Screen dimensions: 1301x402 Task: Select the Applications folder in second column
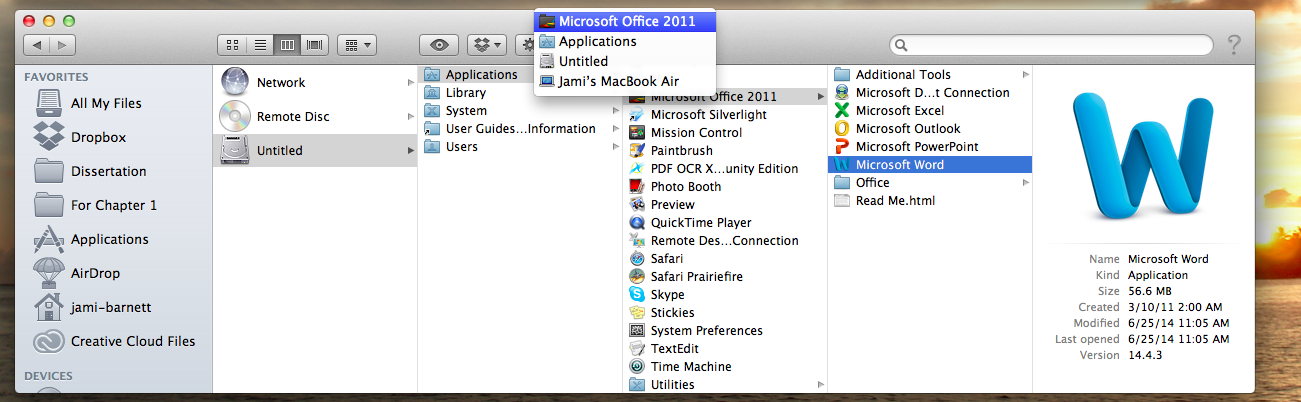(x=481, y=74)
